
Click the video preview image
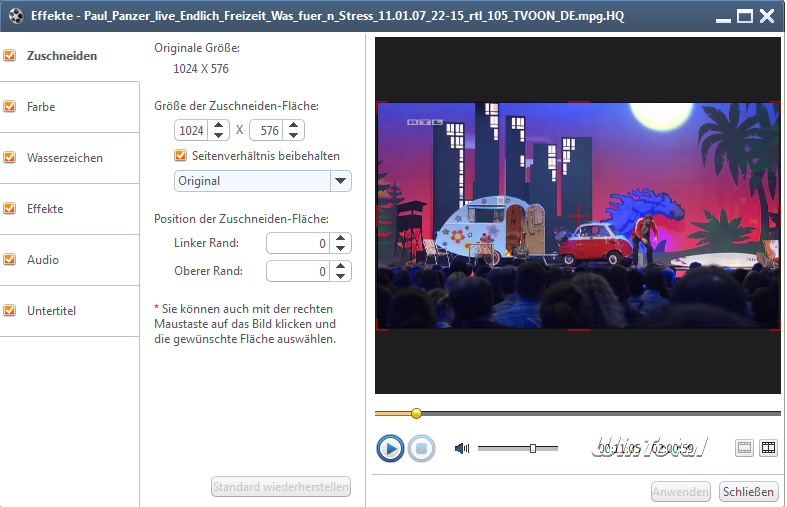578,216
